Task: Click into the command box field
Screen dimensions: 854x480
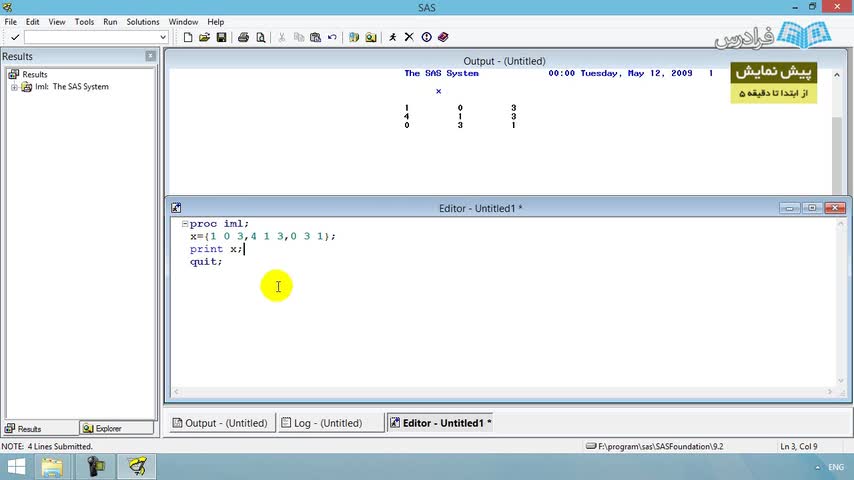Action: point(92,37)
